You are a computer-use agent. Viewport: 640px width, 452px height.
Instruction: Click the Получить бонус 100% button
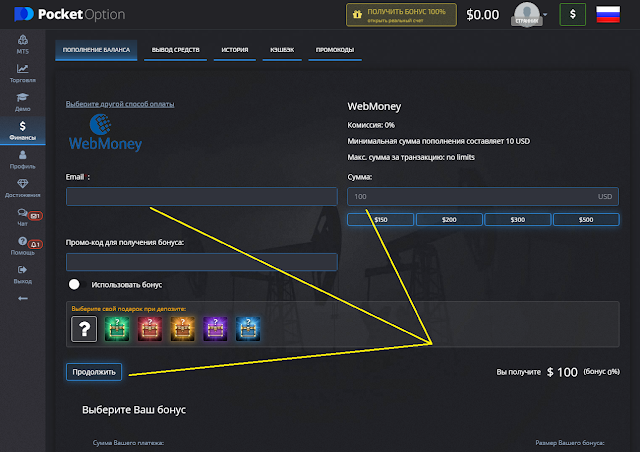tap(401, 15)
